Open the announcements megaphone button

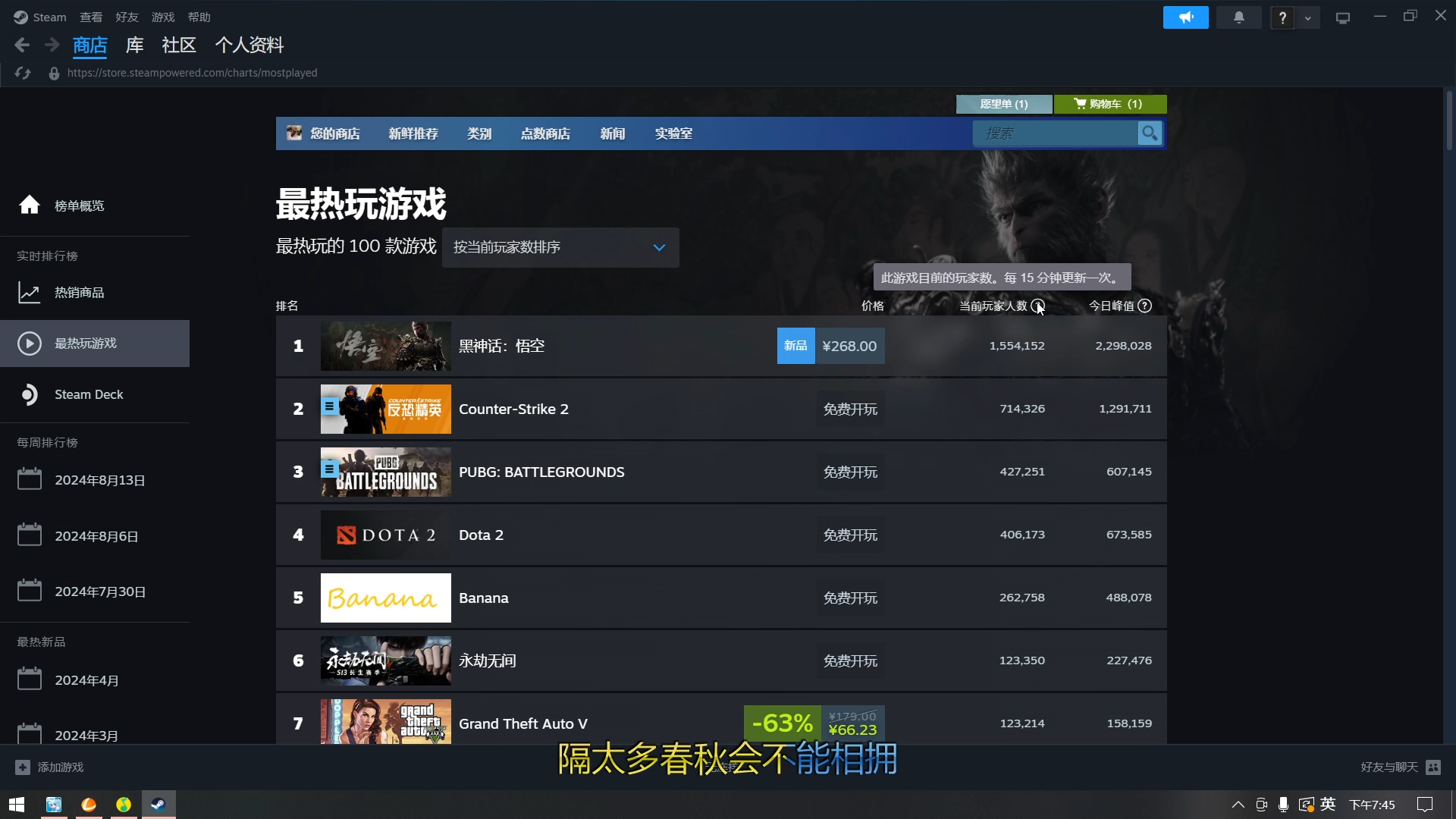(1186, 17)
